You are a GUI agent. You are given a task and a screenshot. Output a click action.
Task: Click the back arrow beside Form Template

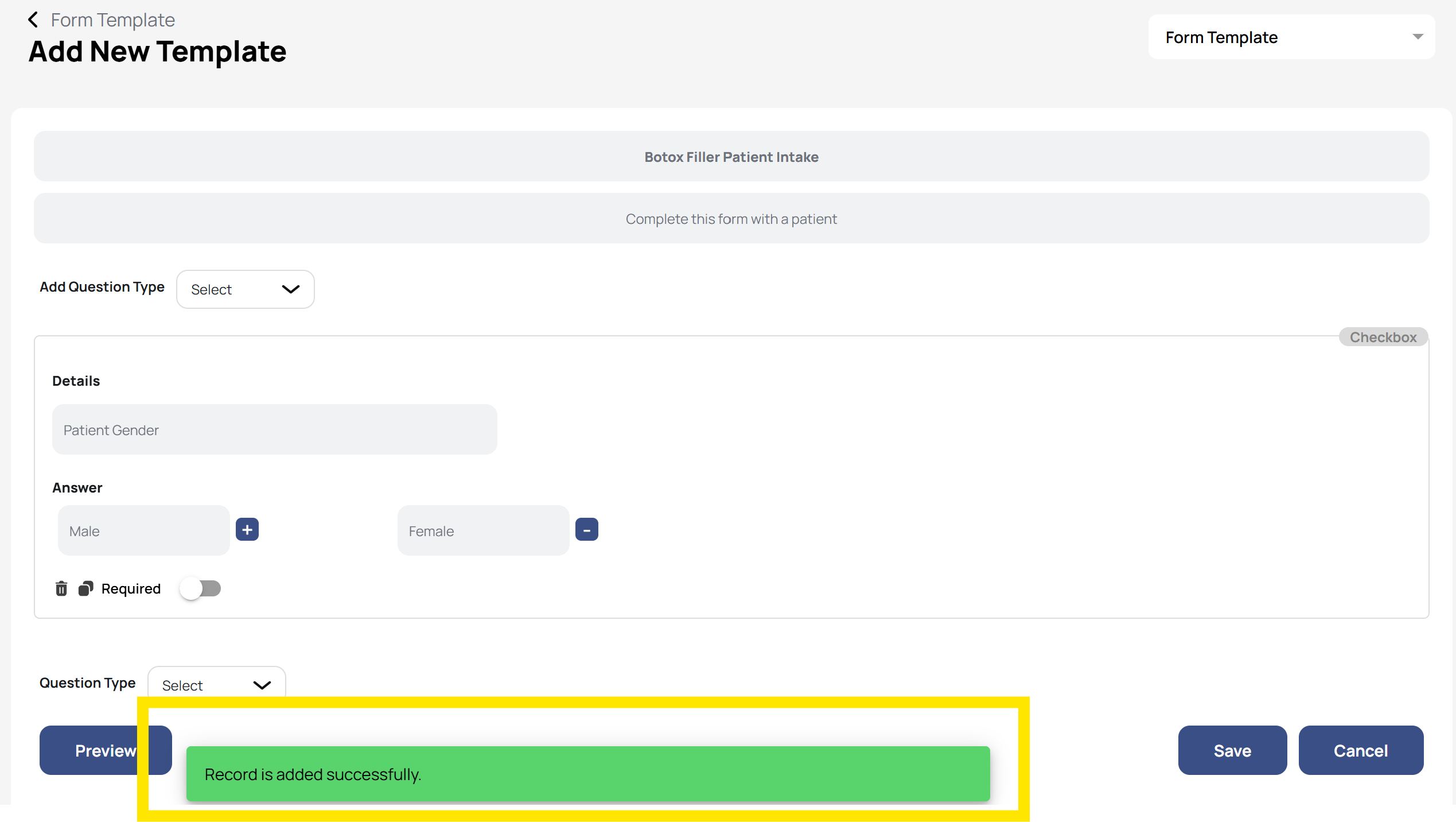pos(33,20)
